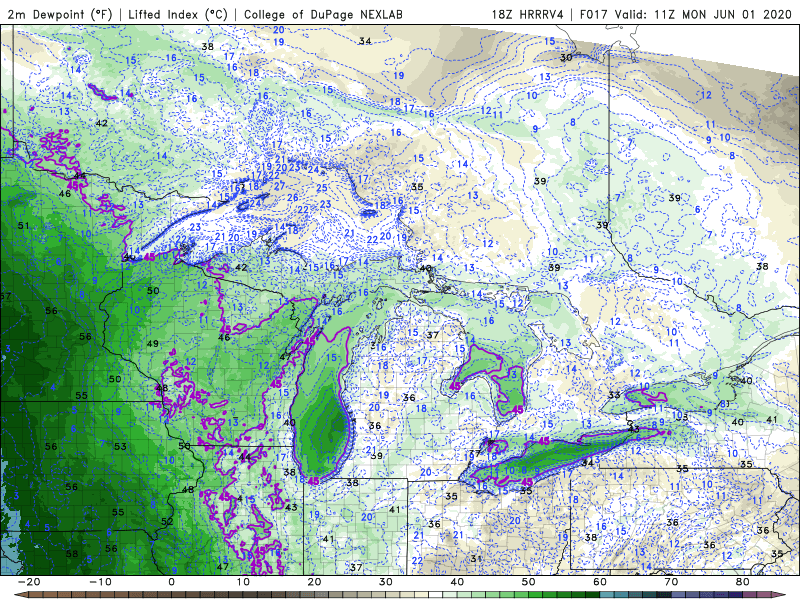Click black dewpoint value '33' near Lake Ontario
Viewport: 800px width, 600px height.
[x=614, y=395]
